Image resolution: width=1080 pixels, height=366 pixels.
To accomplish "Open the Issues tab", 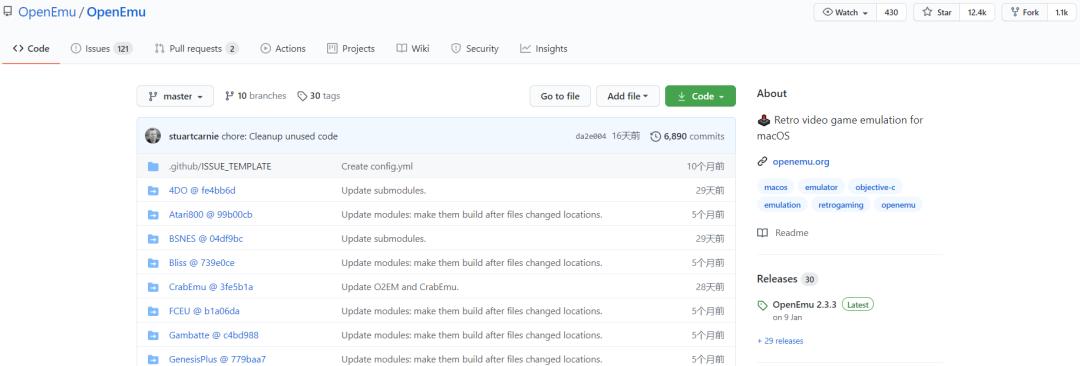I will click(101, 48).
